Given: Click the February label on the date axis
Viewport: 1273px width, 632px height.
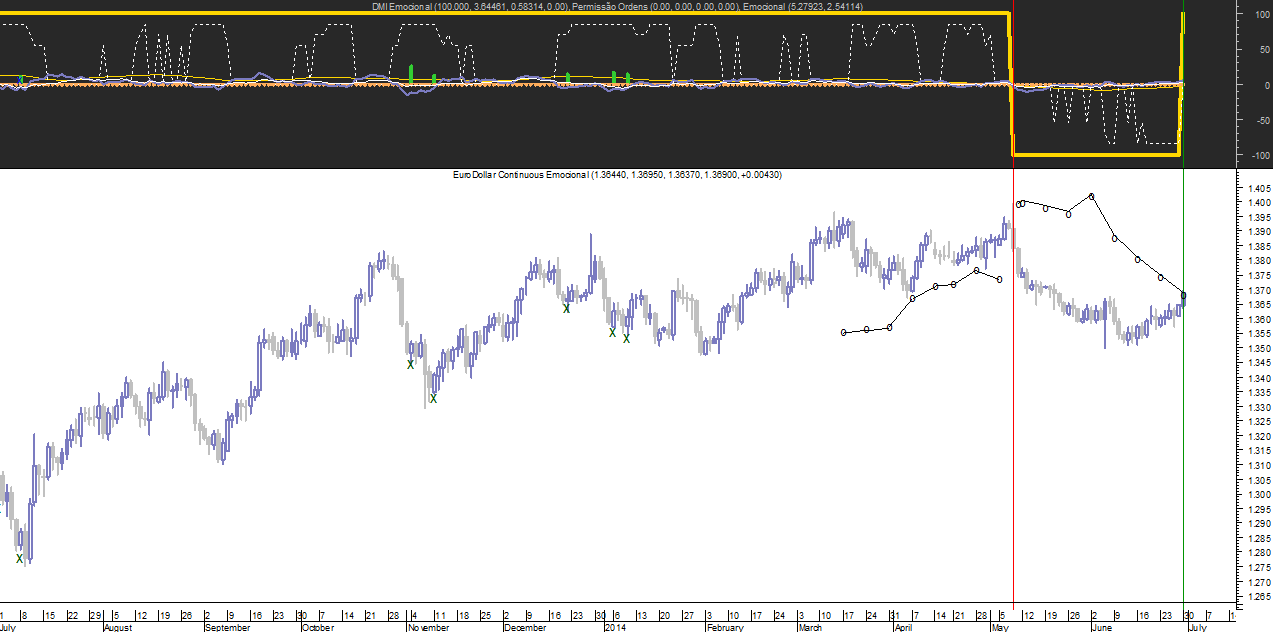Looking at the screenshot, I should pos(725,627).
